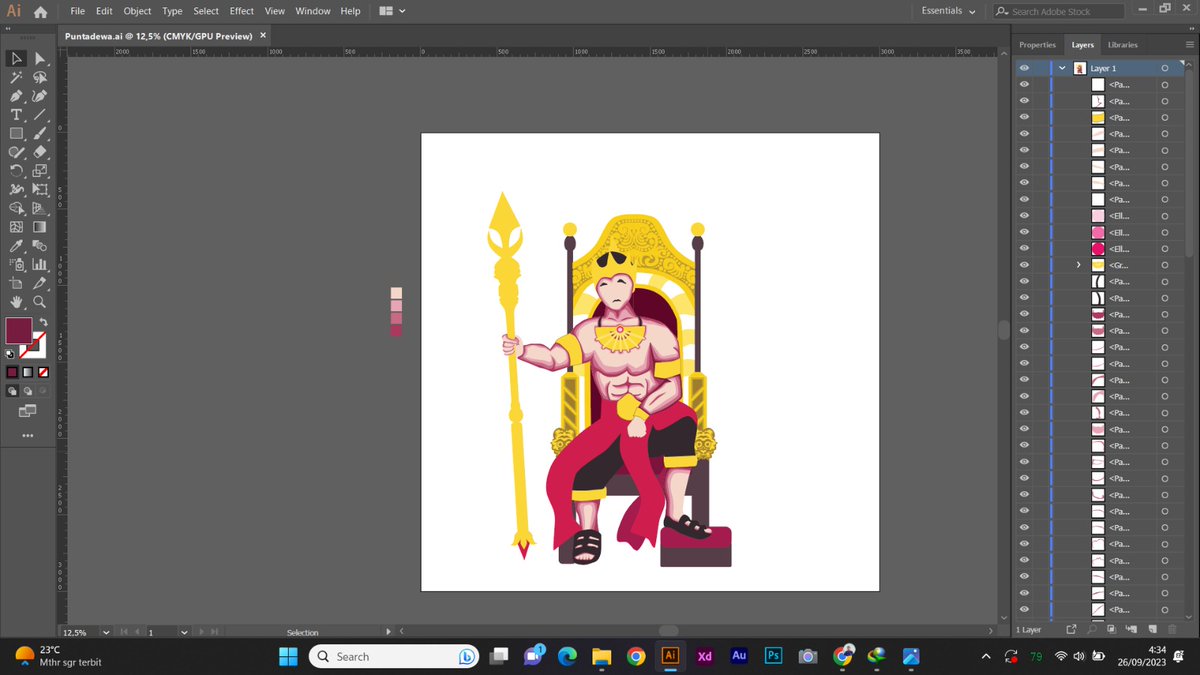Open the Arrange Documents dropdown
This screenshot has width=1200, height=675.
pos(393,11)
